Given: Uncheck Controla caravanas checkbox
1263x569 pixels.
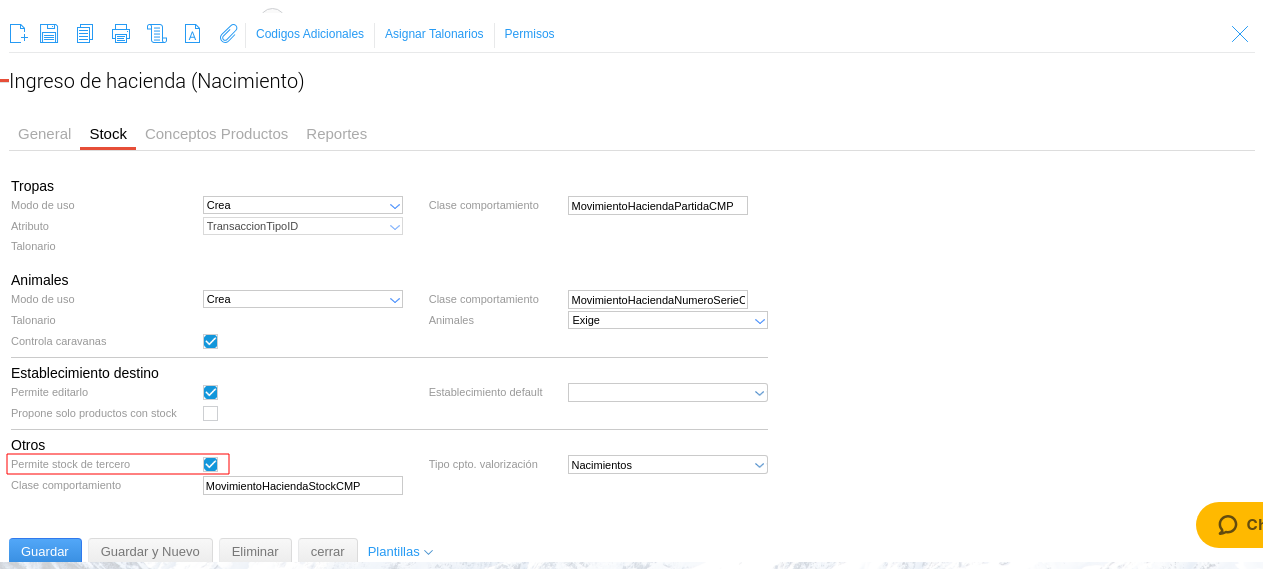Looking at the screenshot, I should pos(210,341).
